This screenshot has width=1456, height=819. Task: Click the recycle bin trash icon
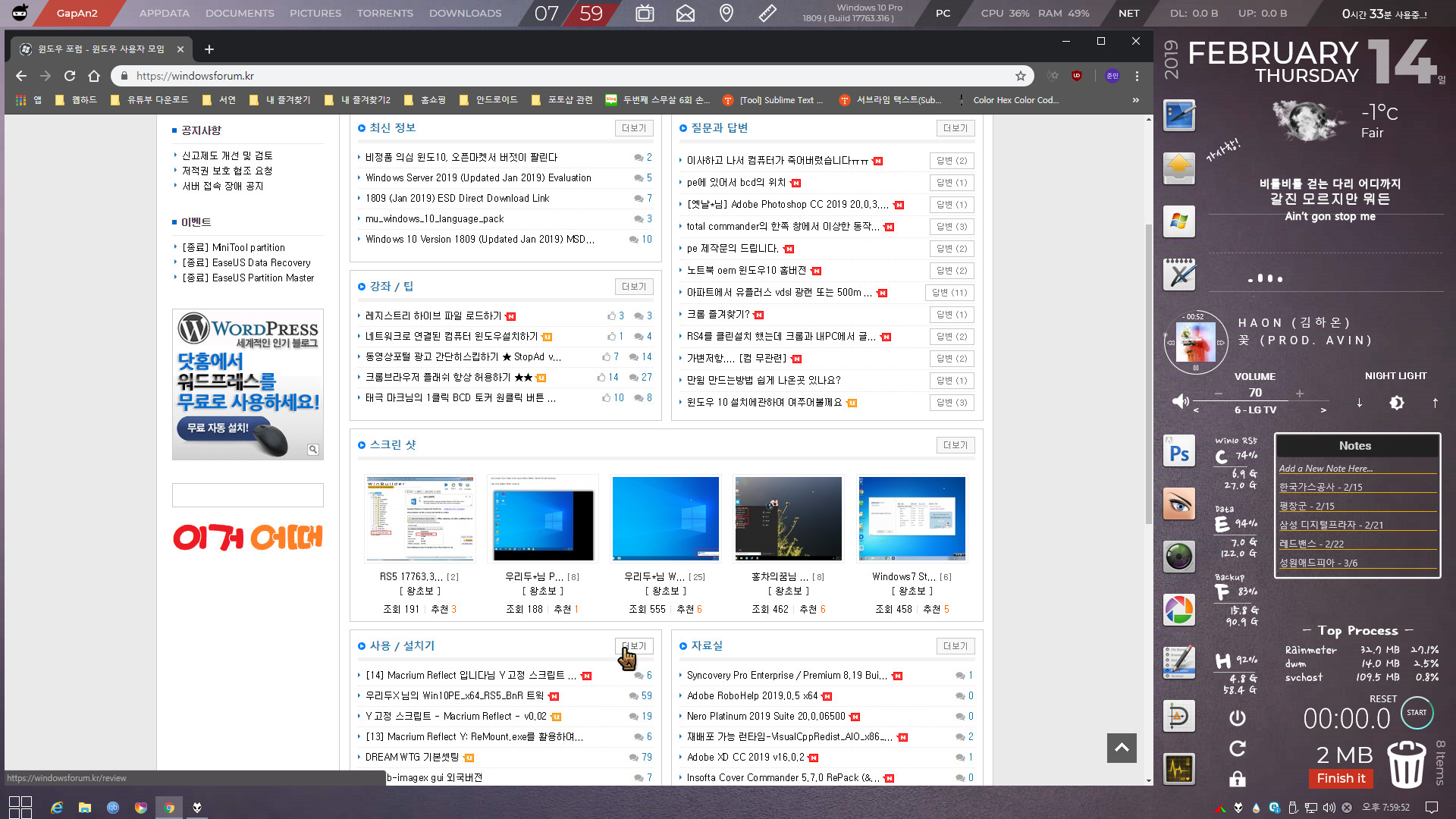click(x=1407, y=763)
